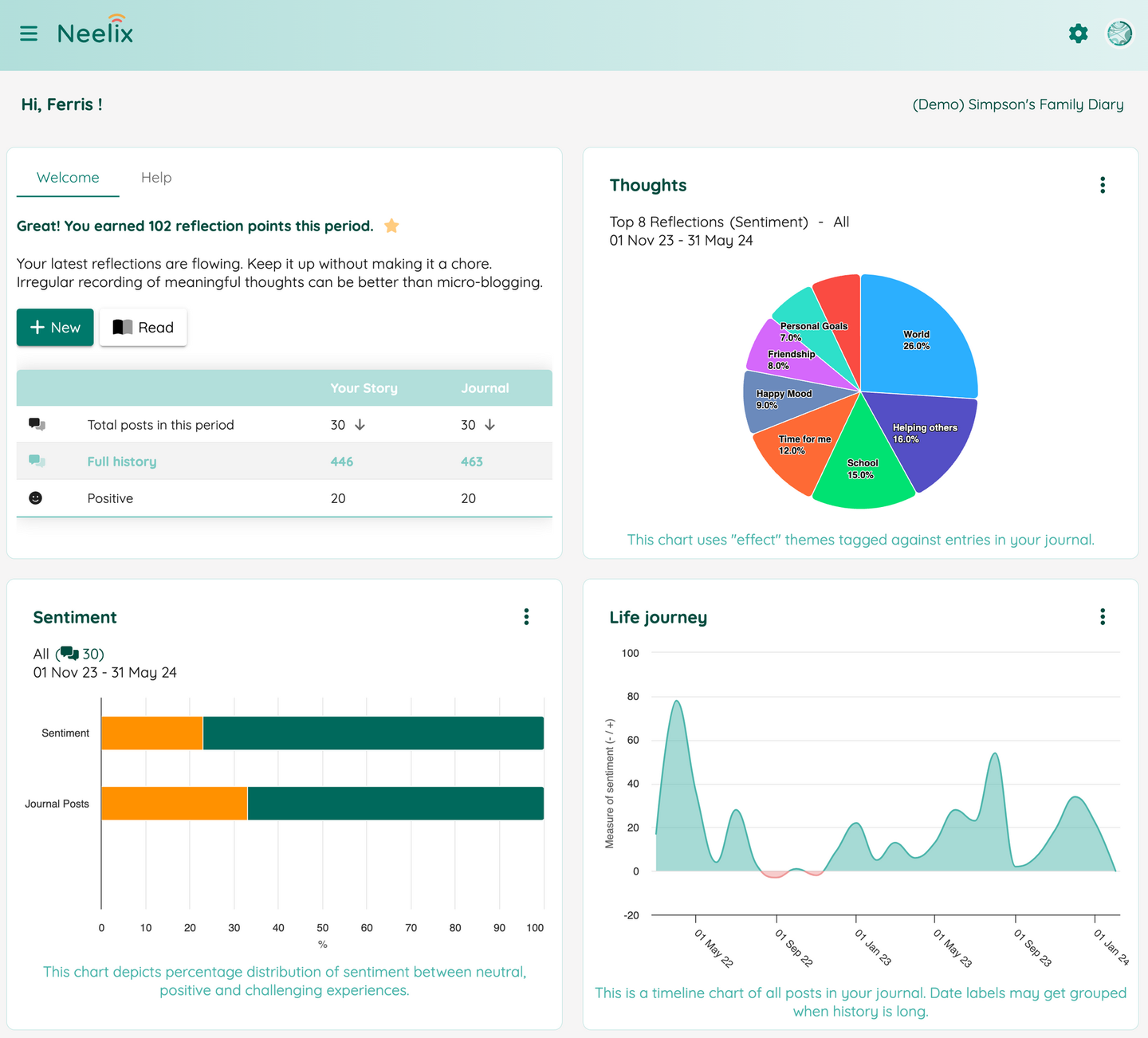
Task: Open settings gear icon
Action: point(1078,33)
